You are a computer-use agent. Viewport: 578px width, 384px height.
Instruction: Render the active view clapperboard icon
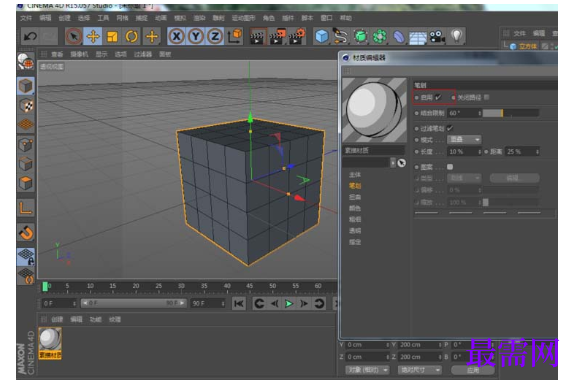coord(257,36)
